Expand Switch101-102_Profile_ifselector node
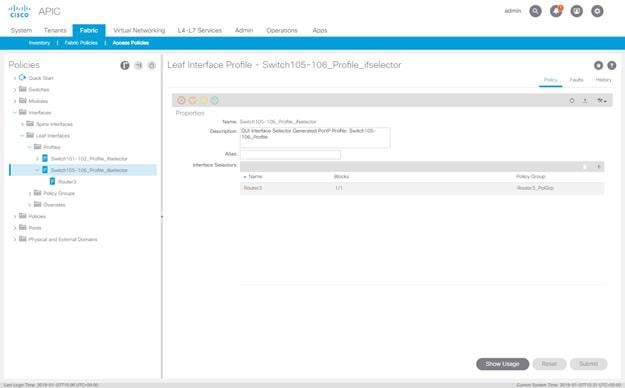Viewport: 625px width, 388px height. [37, 159]
